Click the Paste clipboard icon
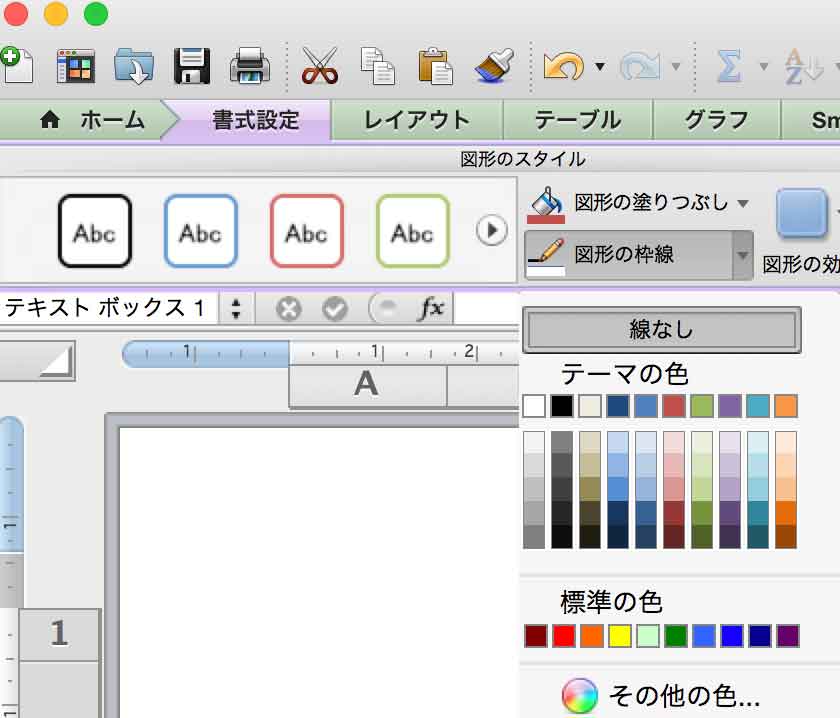Screen dimensions: 840x718 point(437,63)
